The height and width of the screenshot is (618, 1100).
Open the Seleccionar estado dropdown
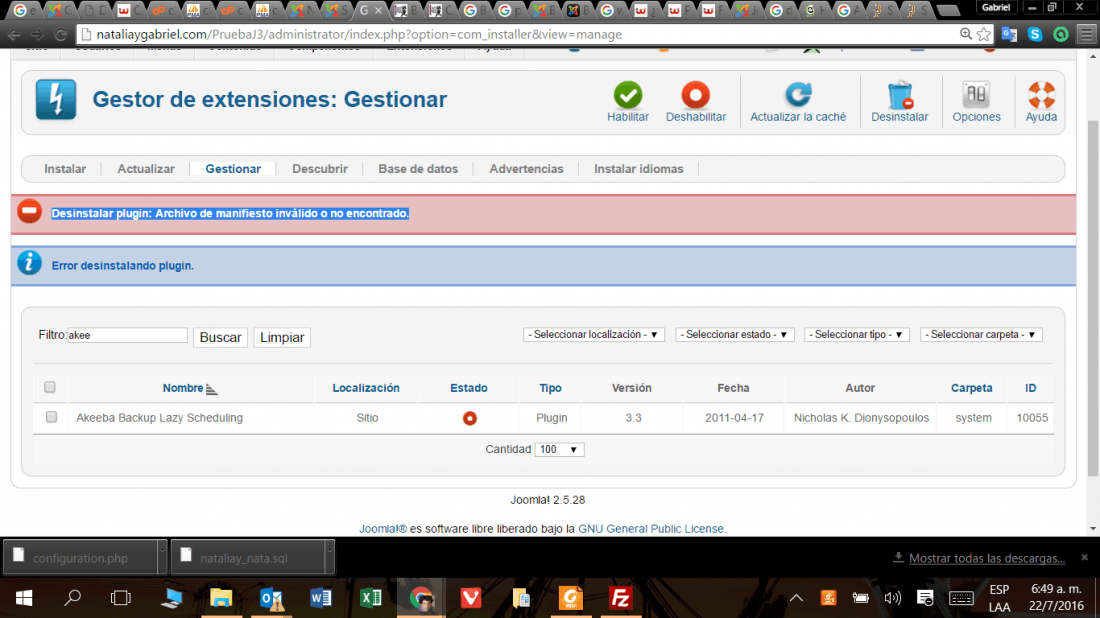pos(735,335)
